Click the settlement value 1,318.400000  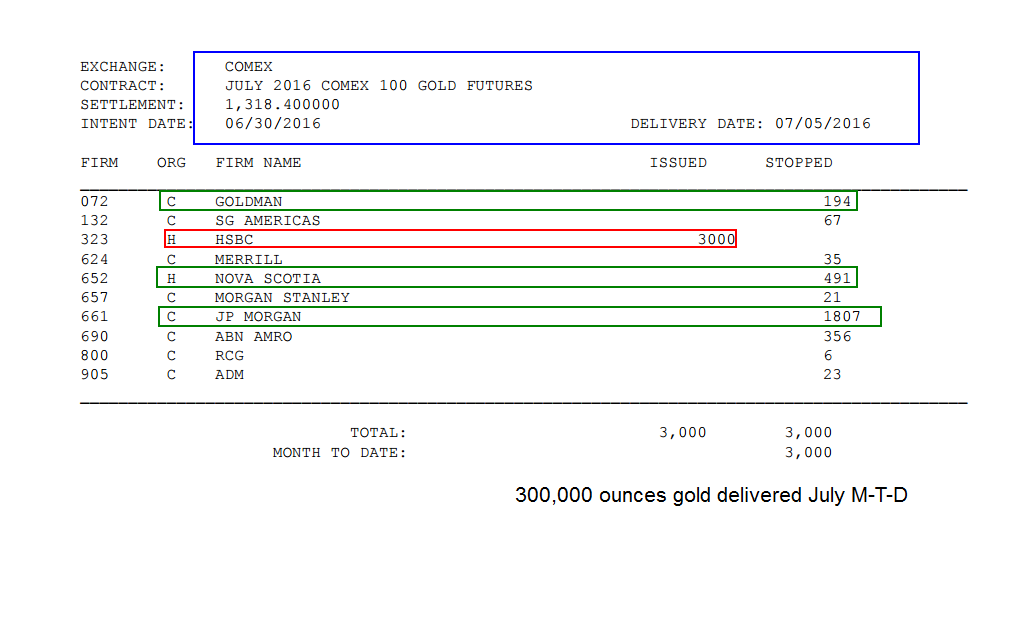pyautogui.click(x=281, y=104)
